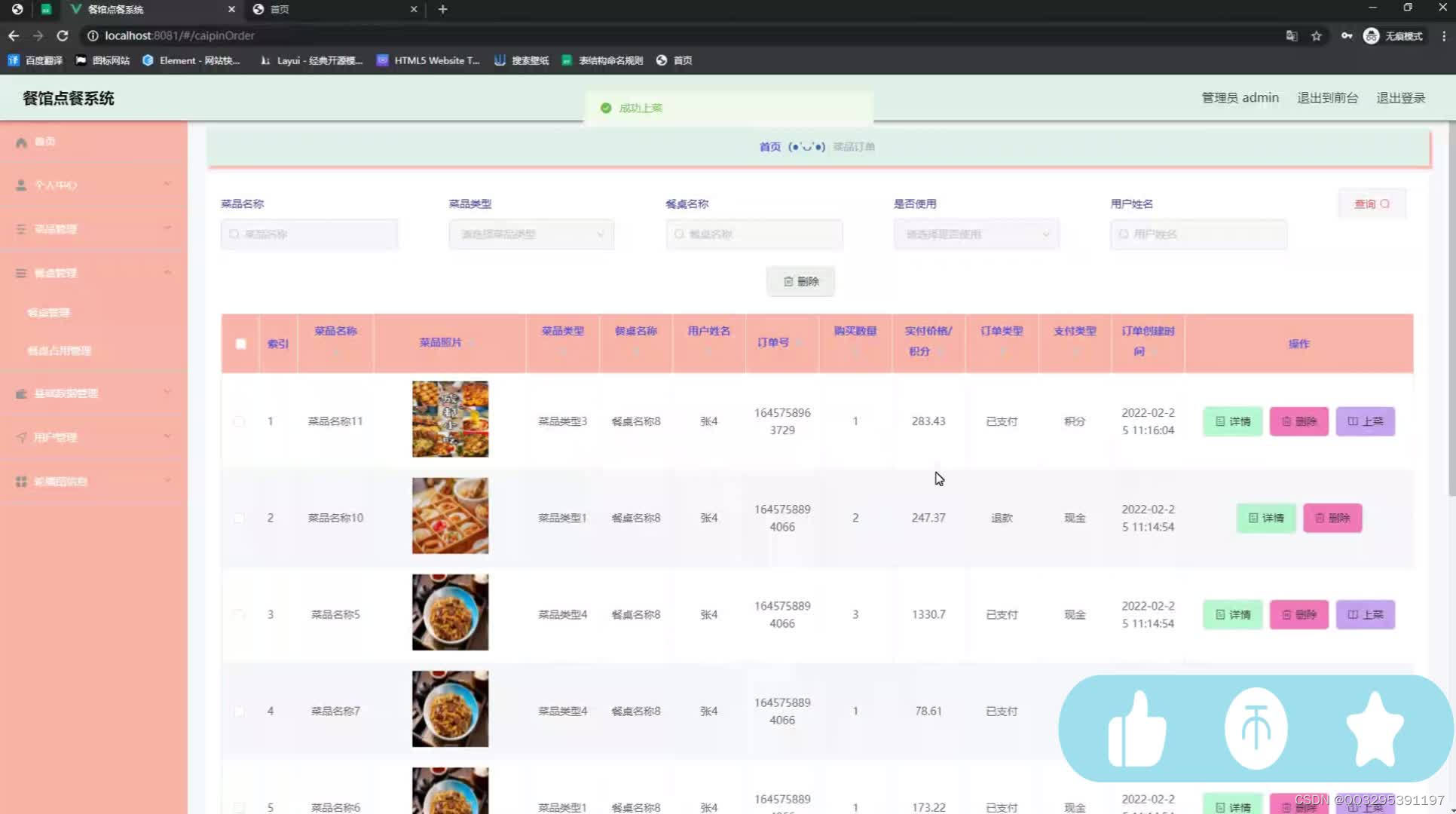Open the 菜品类型 dropdown filter
Image resolution: width=1456 pixels, height=814 pixels.
coord(531,234)
